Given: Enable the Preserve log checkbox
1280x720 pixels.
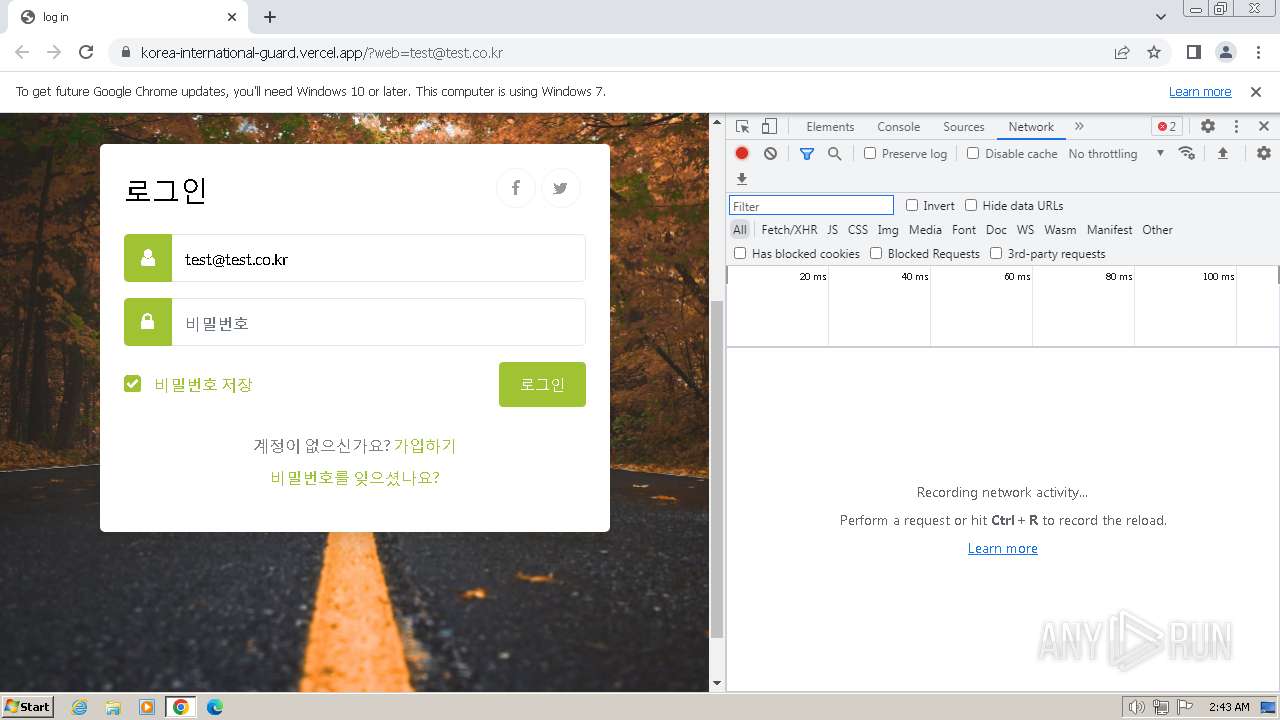Looking at the screenshot, I should click(870, 153).
